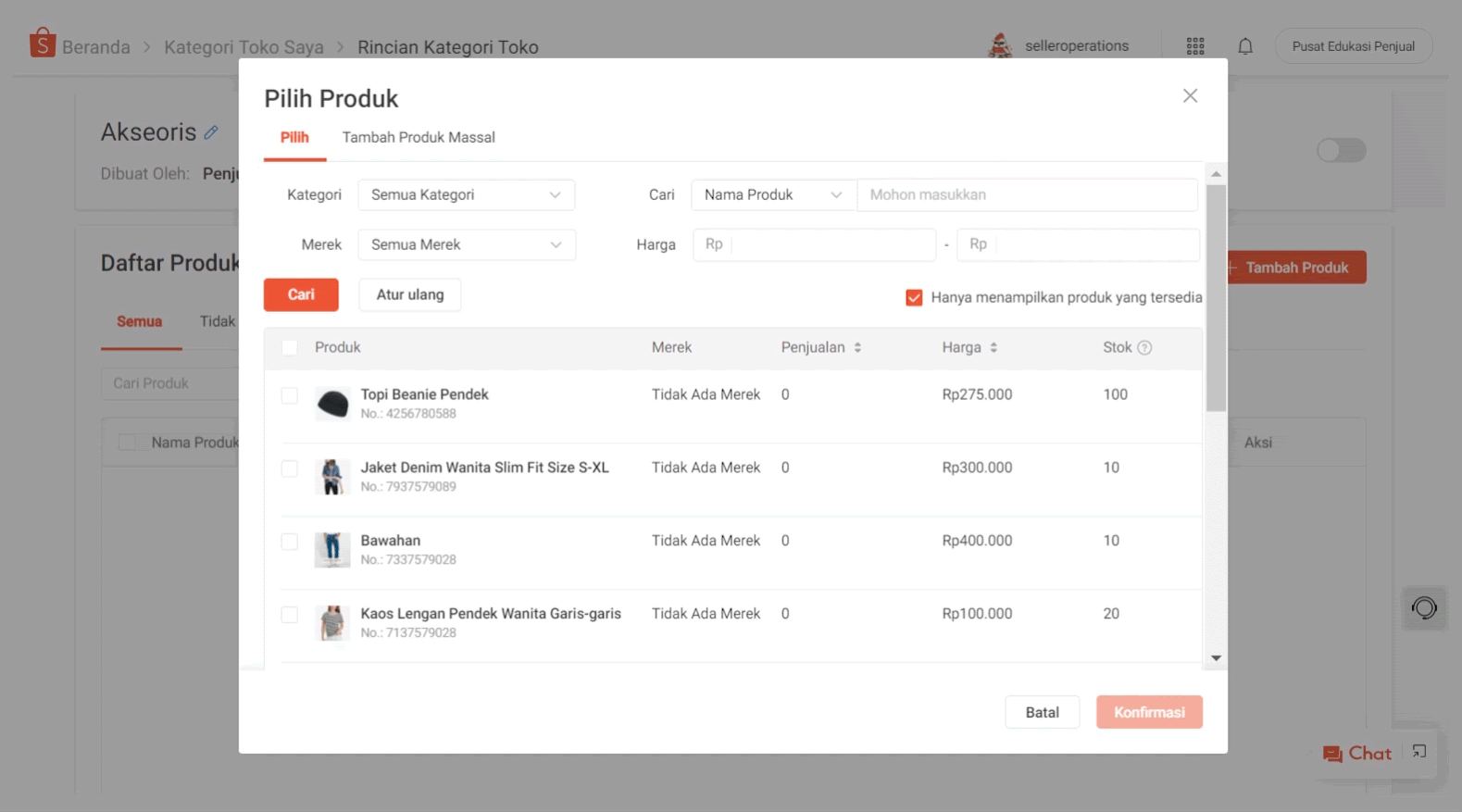The image size is (1462, 812).
Task: Open the customer support headset icon
Action: point(1424,608)
